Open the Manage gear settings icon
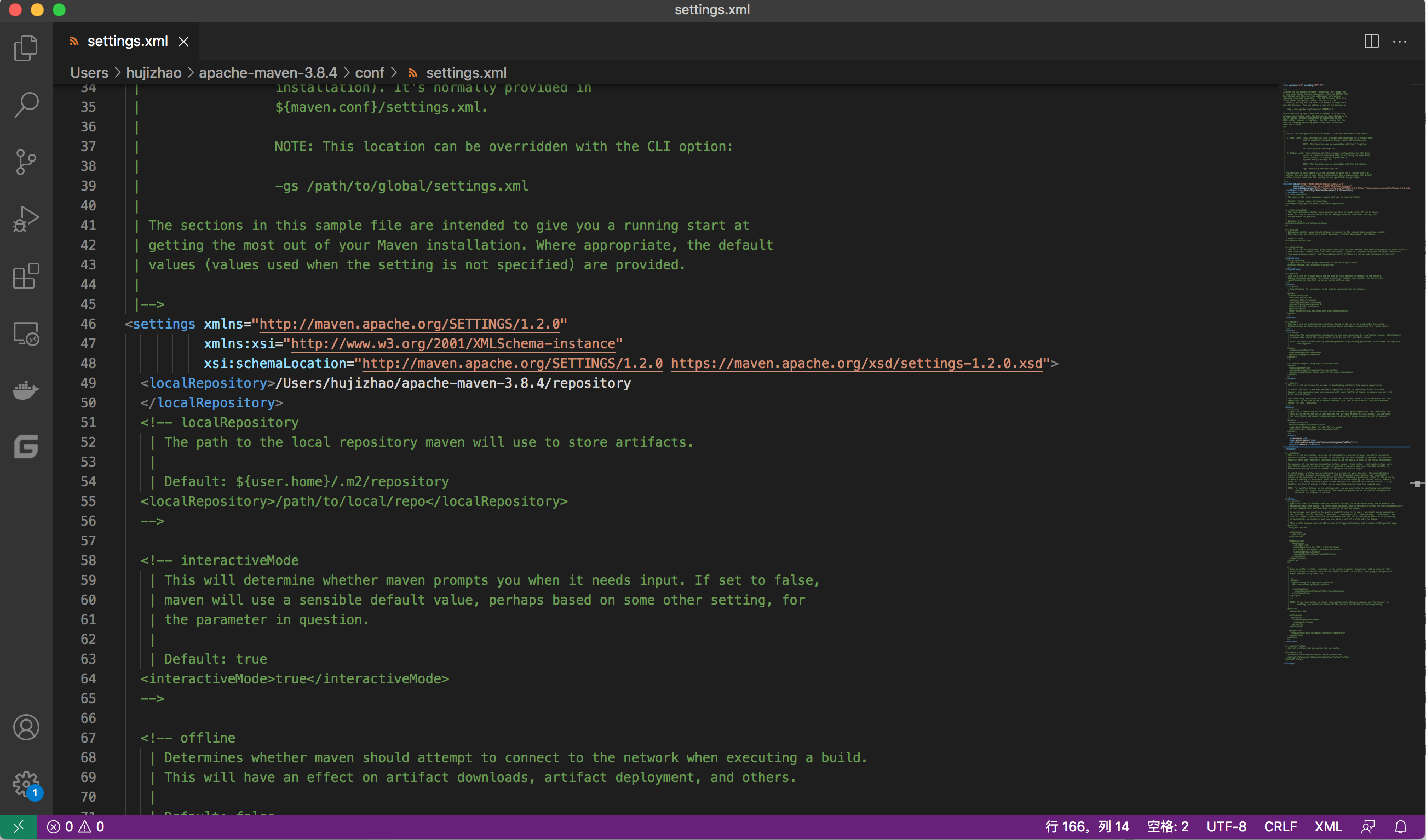Screen dimensions: 1426x840 26,784
